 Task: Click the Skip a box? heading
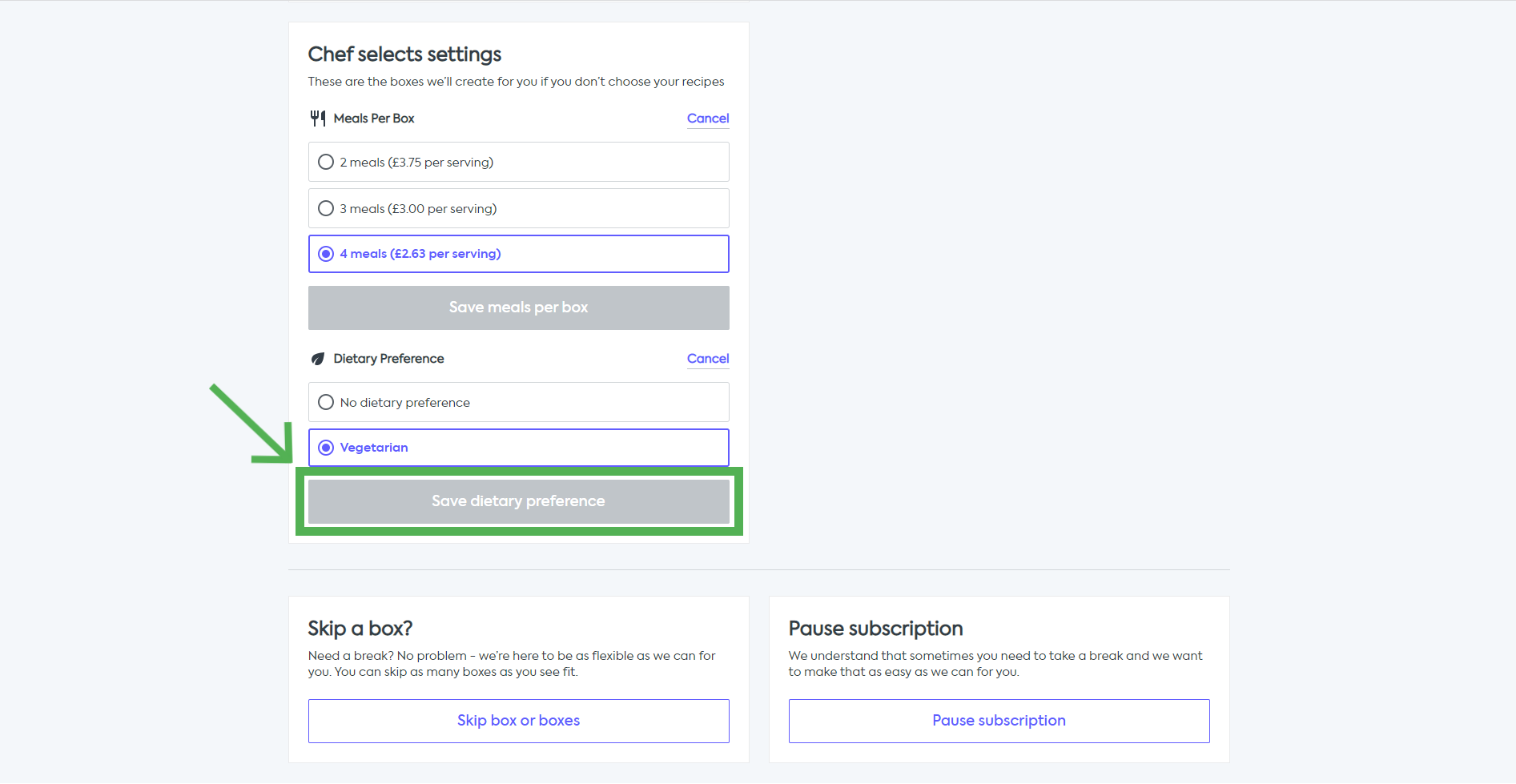tap(360, 629)
